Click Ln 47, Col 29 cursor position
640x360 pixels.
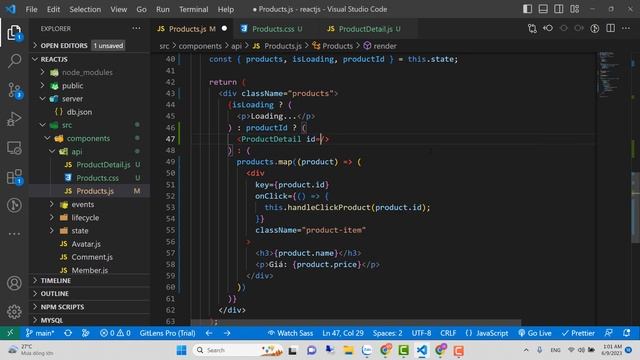[x=342, y=333]
